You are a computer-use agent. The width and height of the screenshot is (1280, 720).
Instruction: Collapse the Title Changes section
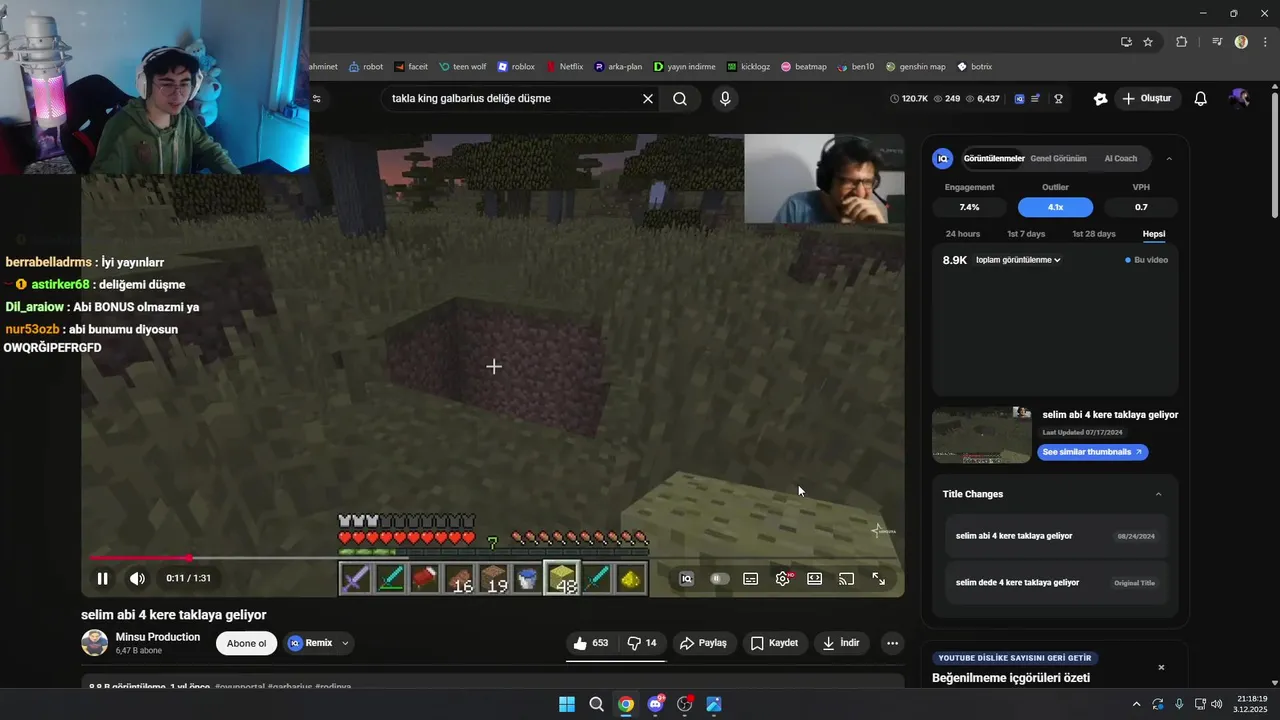point(1159,494)
